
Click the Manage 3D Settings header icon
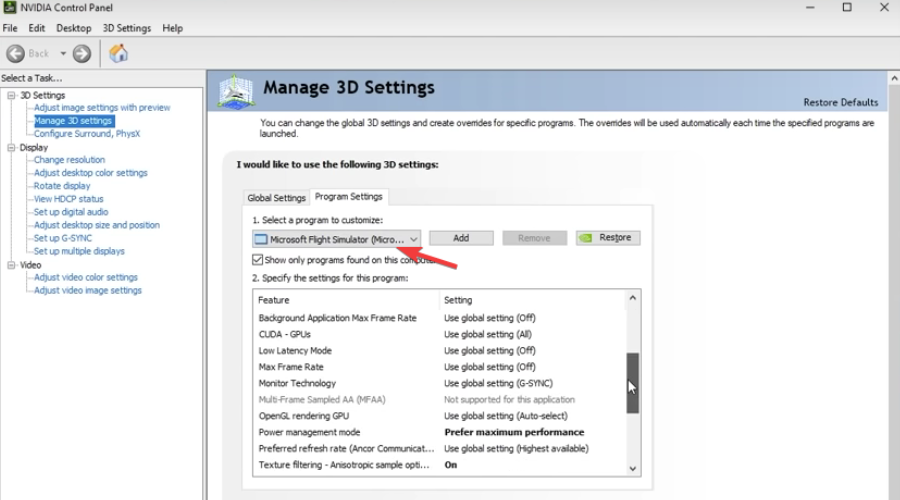236,91
